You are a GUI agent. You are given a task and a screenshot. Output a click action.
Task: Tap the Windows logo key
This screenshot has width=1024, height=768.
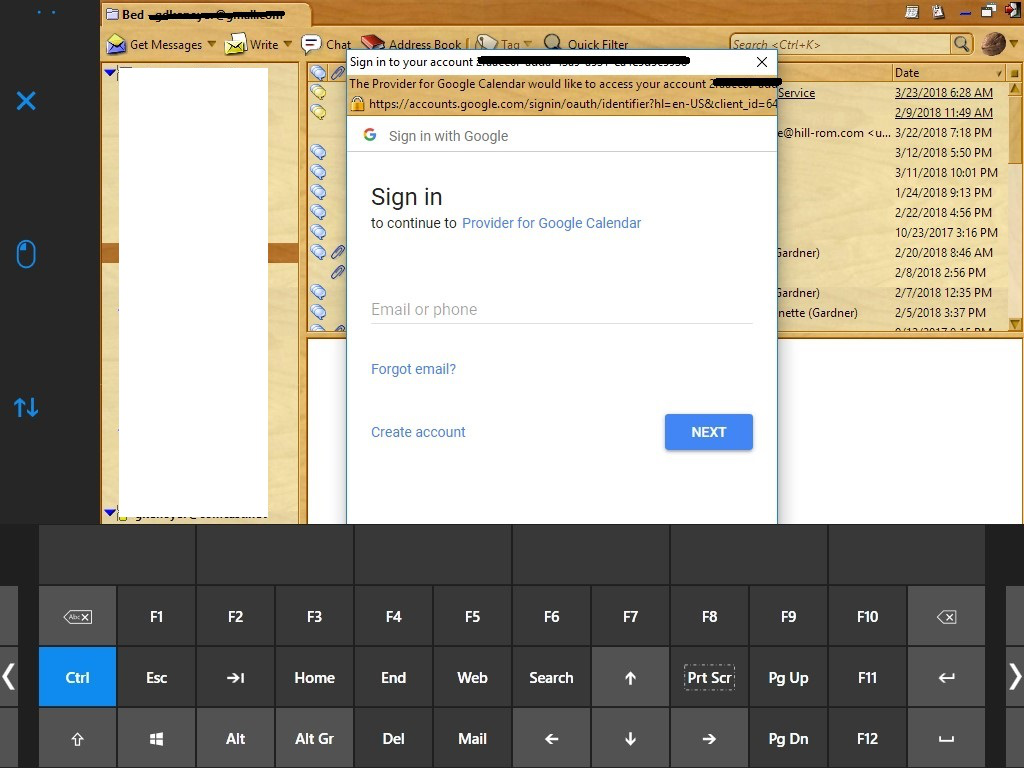pos(156,739)
